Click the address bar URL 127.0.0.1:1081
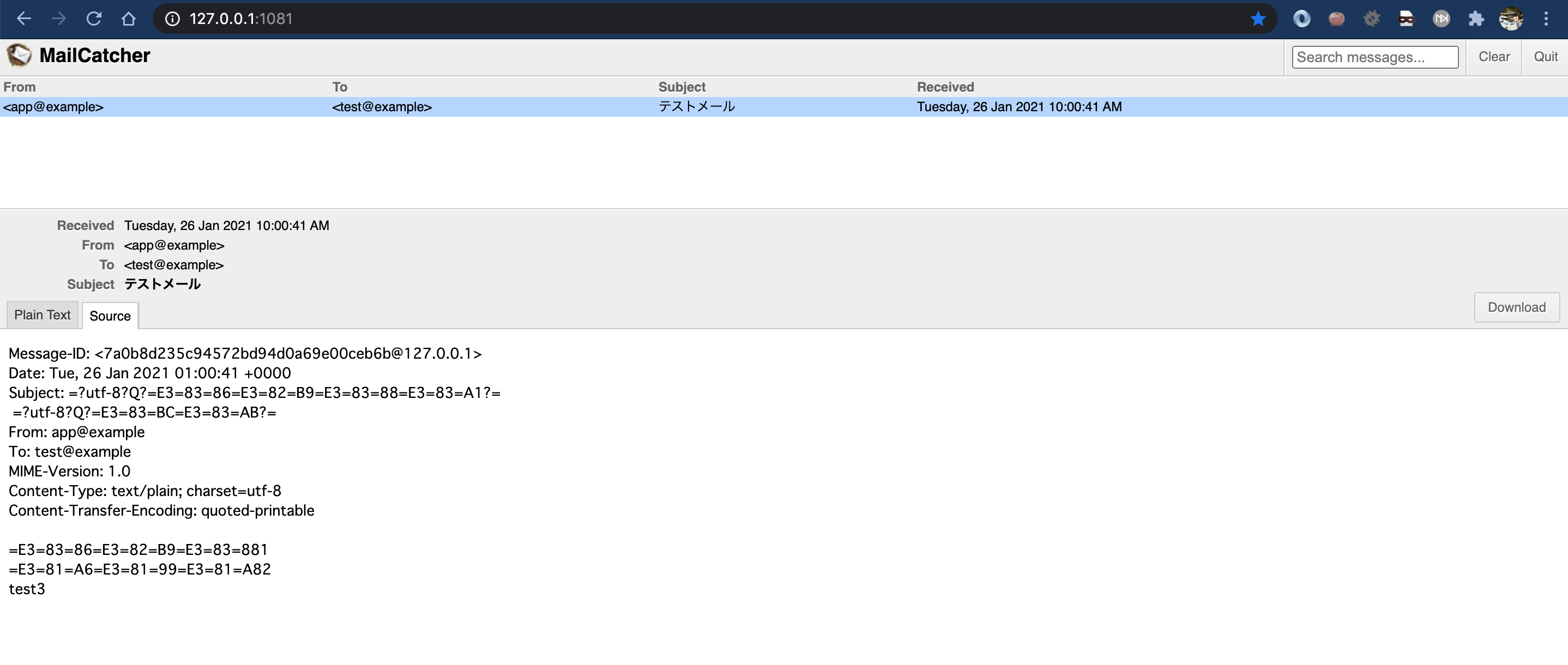Image resolution: width=1568 pixels, height=665 pixels. click(241, 19)
